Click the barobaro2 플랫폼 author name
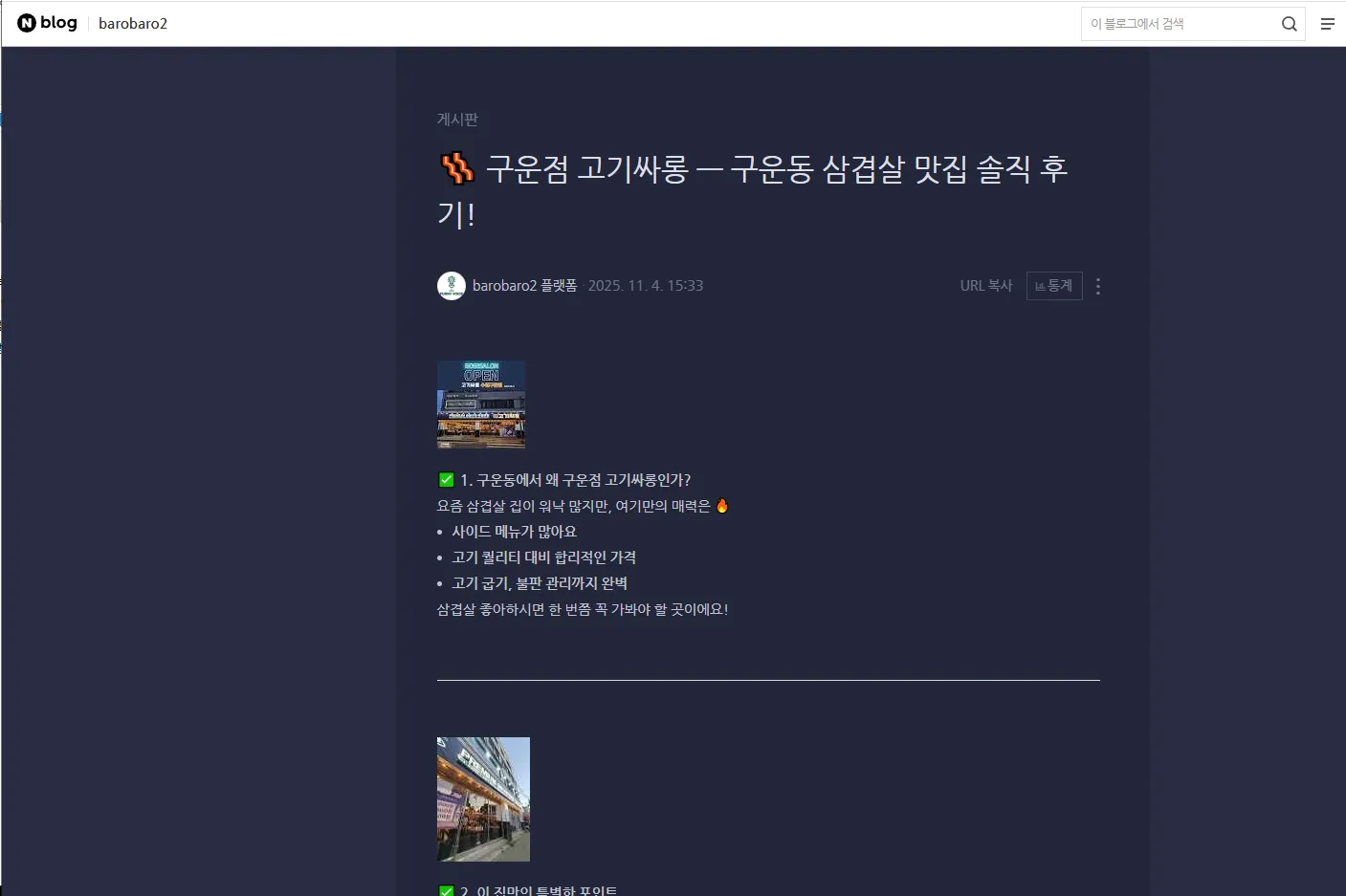Image resolution: width=1346 pixels, height=896 pixels. point(525,285)
